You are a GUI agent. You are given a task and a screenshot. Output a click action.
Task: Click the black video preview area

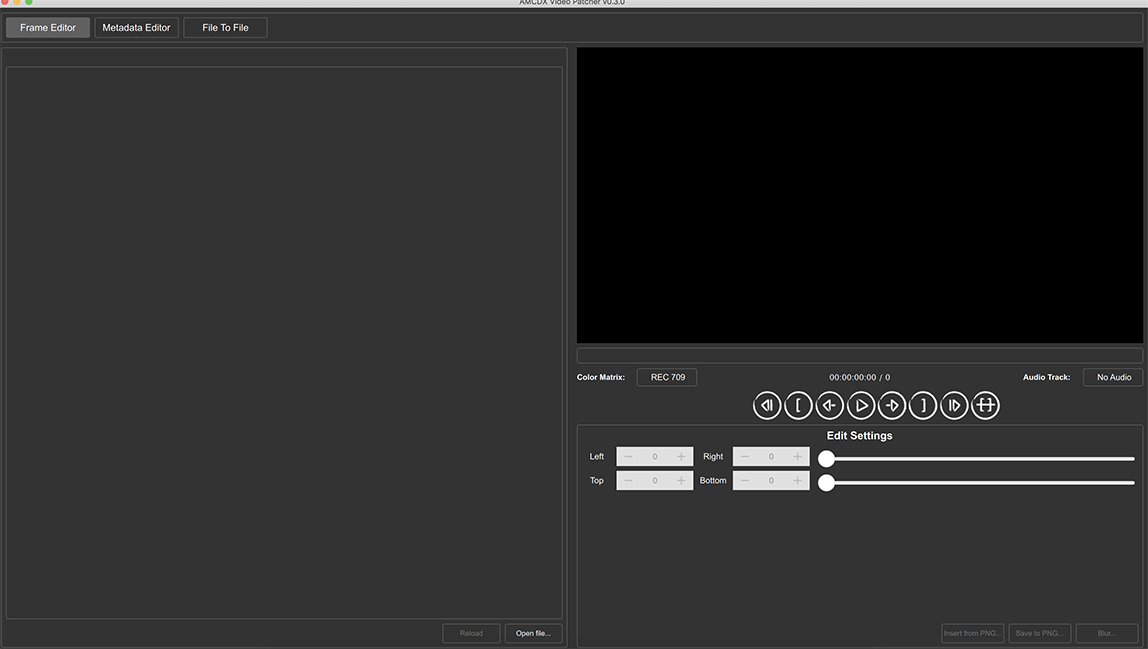(860, 196)
